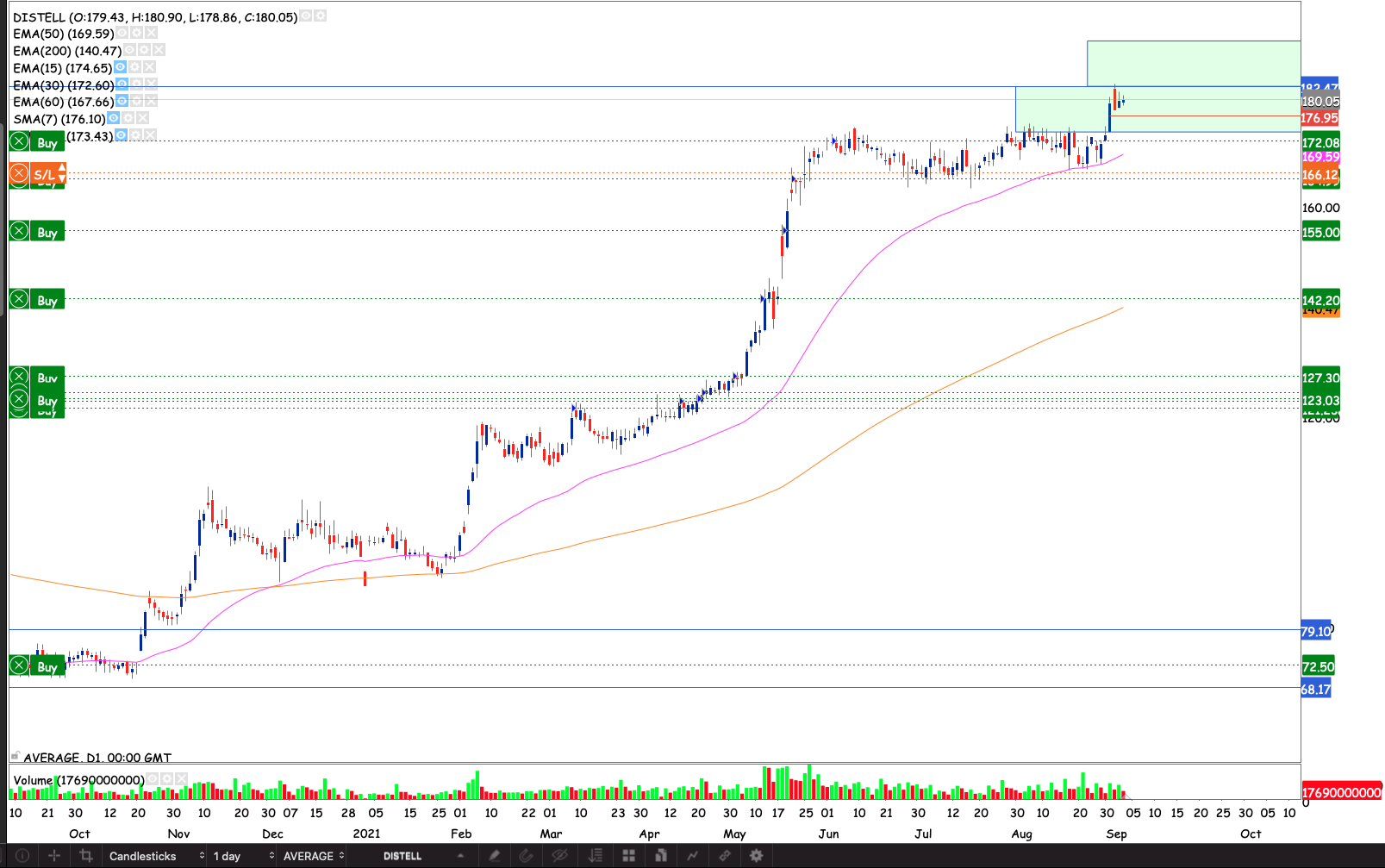Viewport: 1385px width, 868px height.
Task: Click the info icon in bottom toolbar
Action: (22, 856)
